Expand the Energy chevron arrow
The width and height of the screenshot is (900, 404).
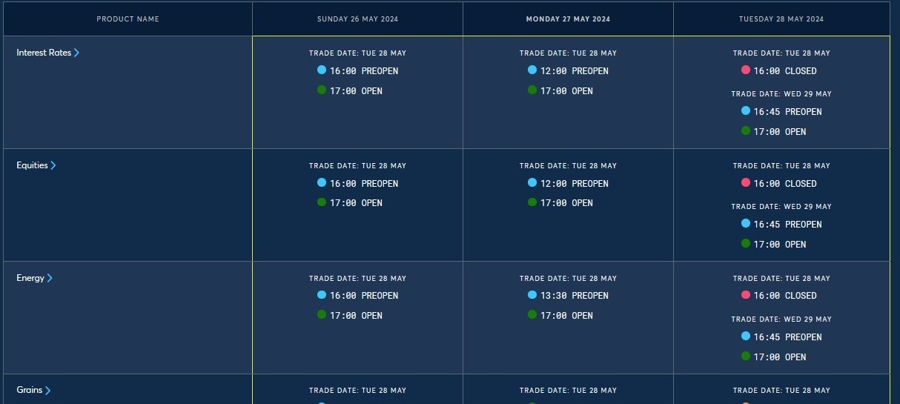point(49,278)
